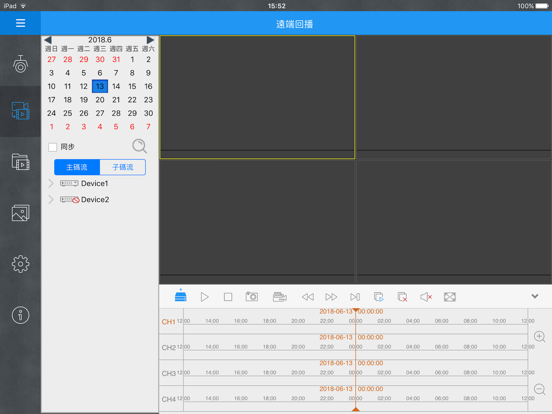Select June 13 in calendar

tap(100, 86)
